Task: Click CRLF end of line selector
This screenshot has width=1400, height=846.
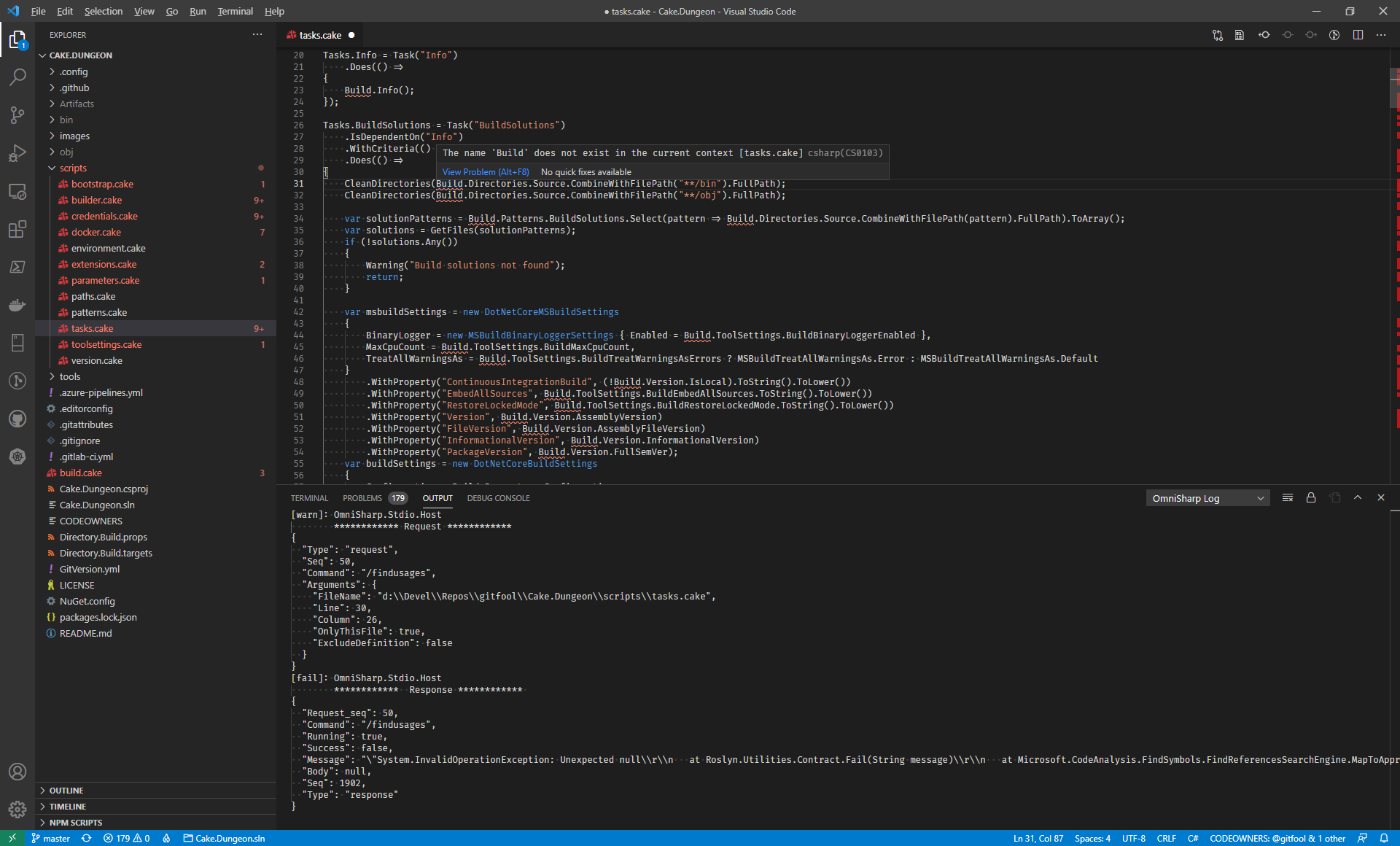Action: 1166,838
